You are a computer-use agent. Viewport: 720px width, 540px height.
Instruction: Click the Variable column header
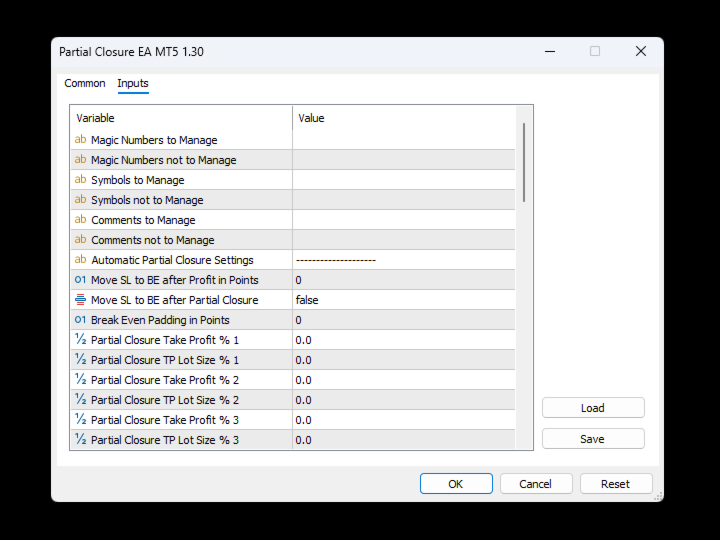pos(181,118)
